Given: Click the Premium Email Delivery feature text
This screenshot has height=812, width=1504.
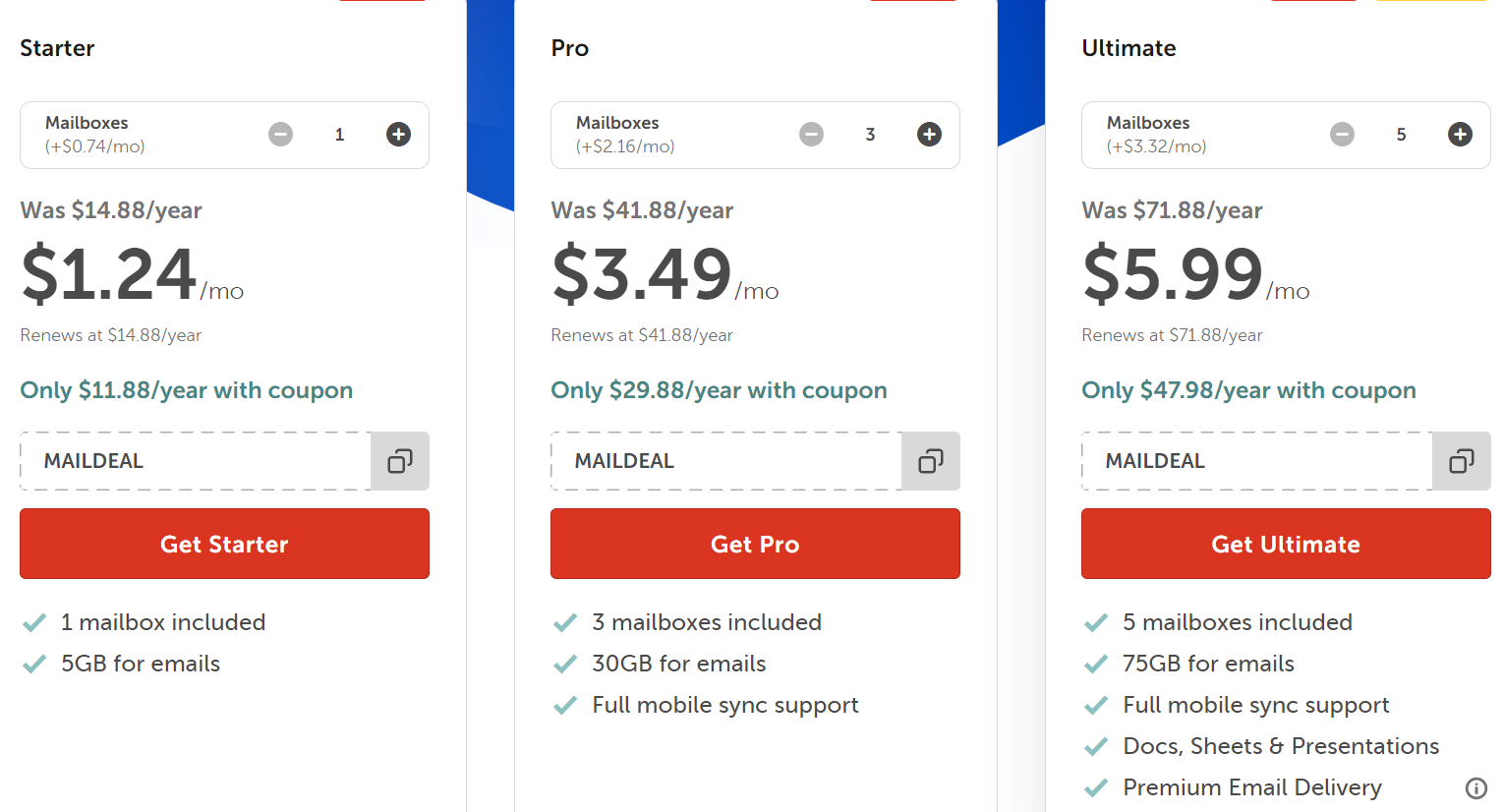Looking at the screenshot, I should pos(1252,787).
